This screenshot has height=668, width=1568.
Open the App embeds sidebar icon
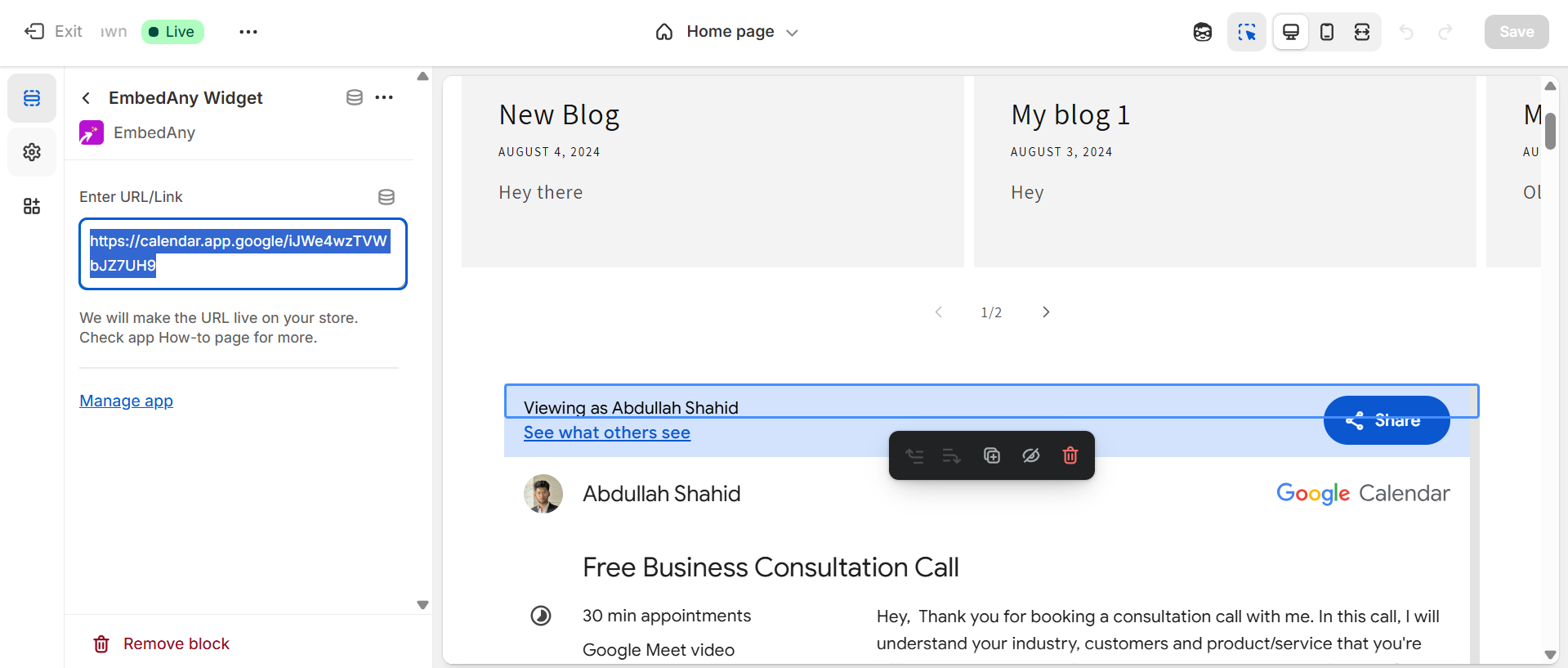pos(32,206)
